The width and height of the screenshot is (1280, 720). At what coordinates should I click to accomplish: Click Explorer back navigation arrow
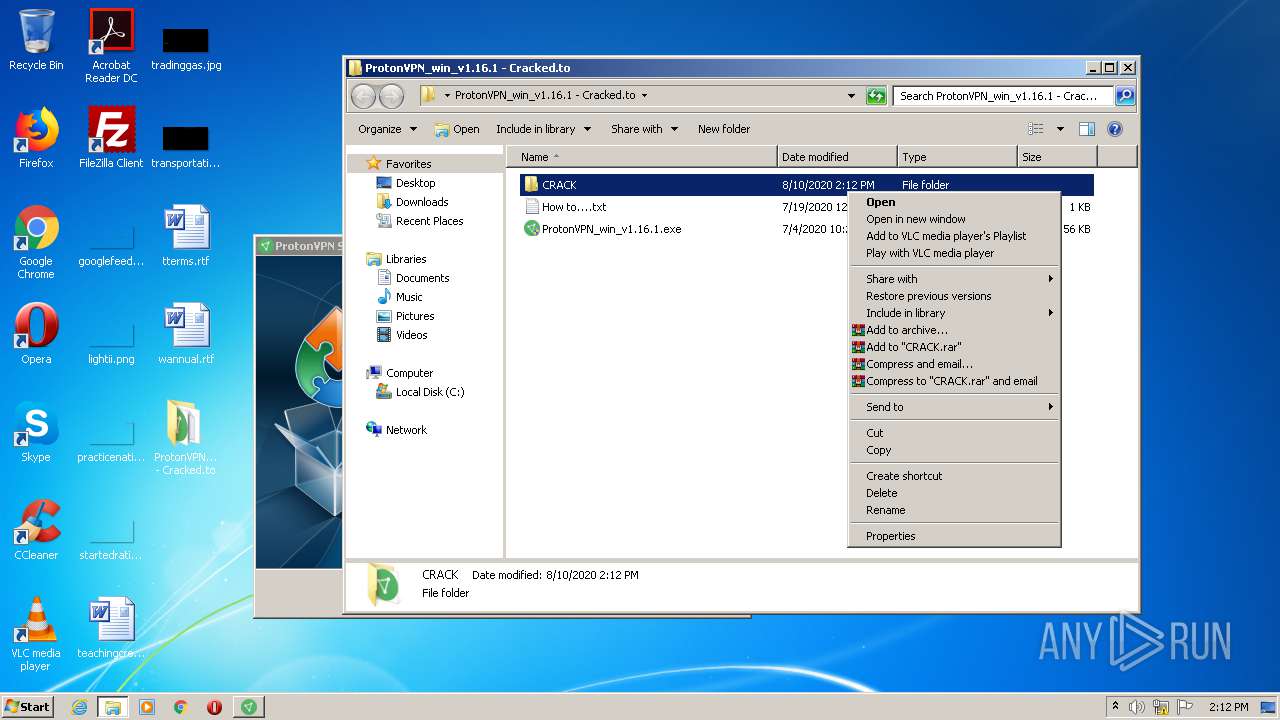(363, 96)
